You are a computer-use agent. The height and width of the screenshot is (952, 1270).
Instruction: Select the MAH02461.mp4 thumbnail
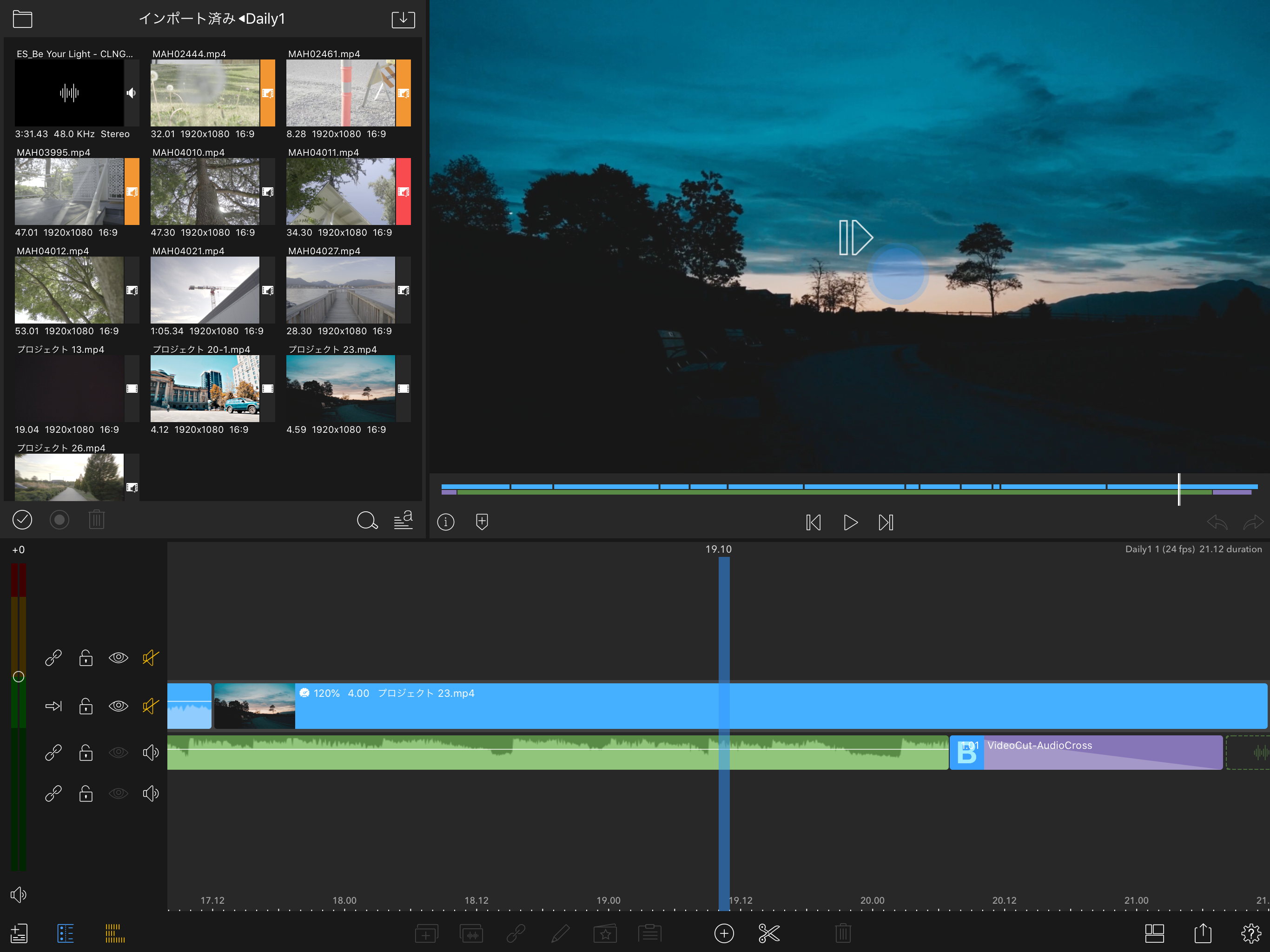coord(340,93)
